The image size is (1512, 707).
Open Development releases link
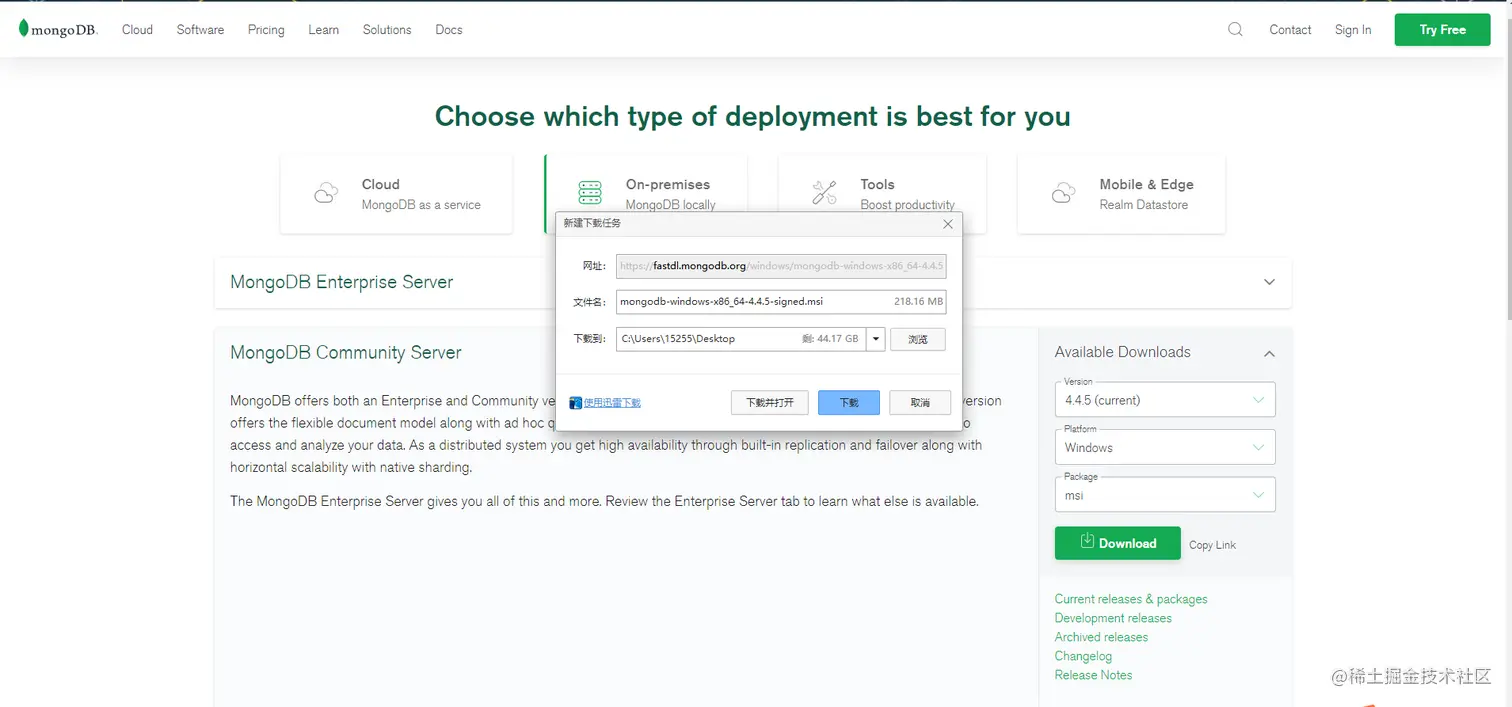point(1113,618)
